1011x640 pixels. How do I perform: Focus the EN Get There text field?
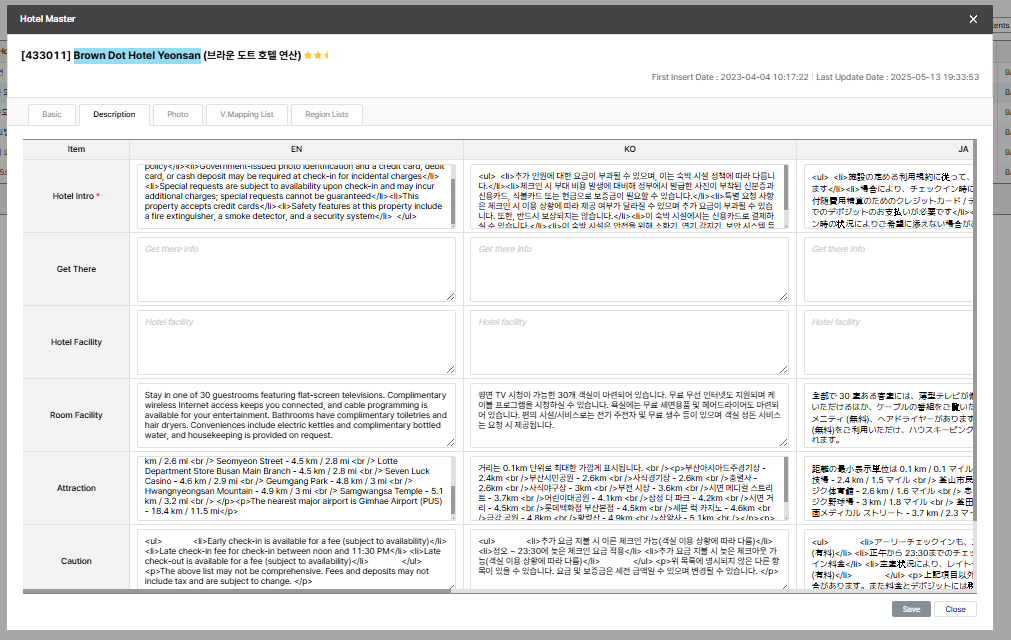click(x=296, y=269)
